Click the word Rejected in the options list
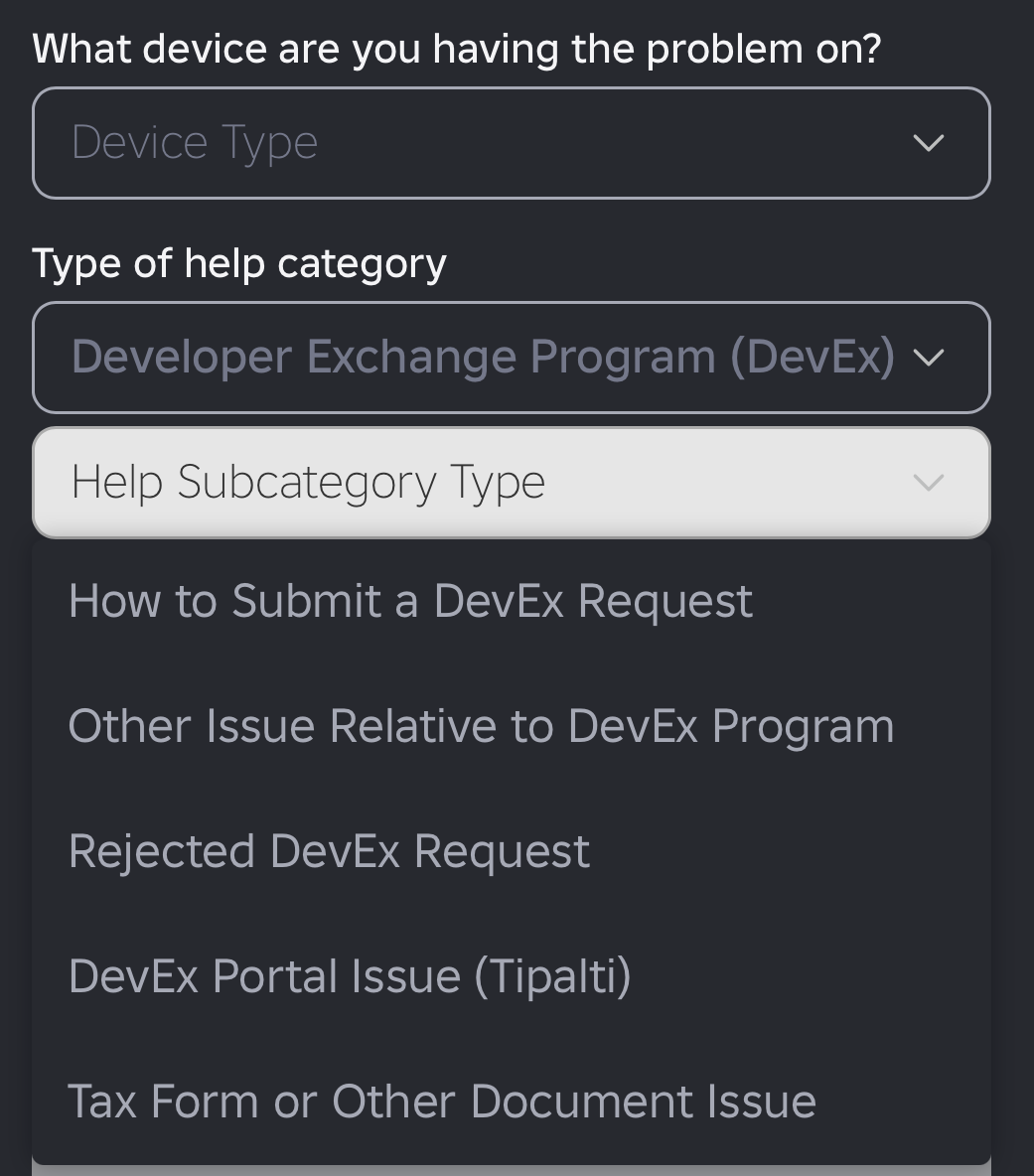 tap(161, 852)
